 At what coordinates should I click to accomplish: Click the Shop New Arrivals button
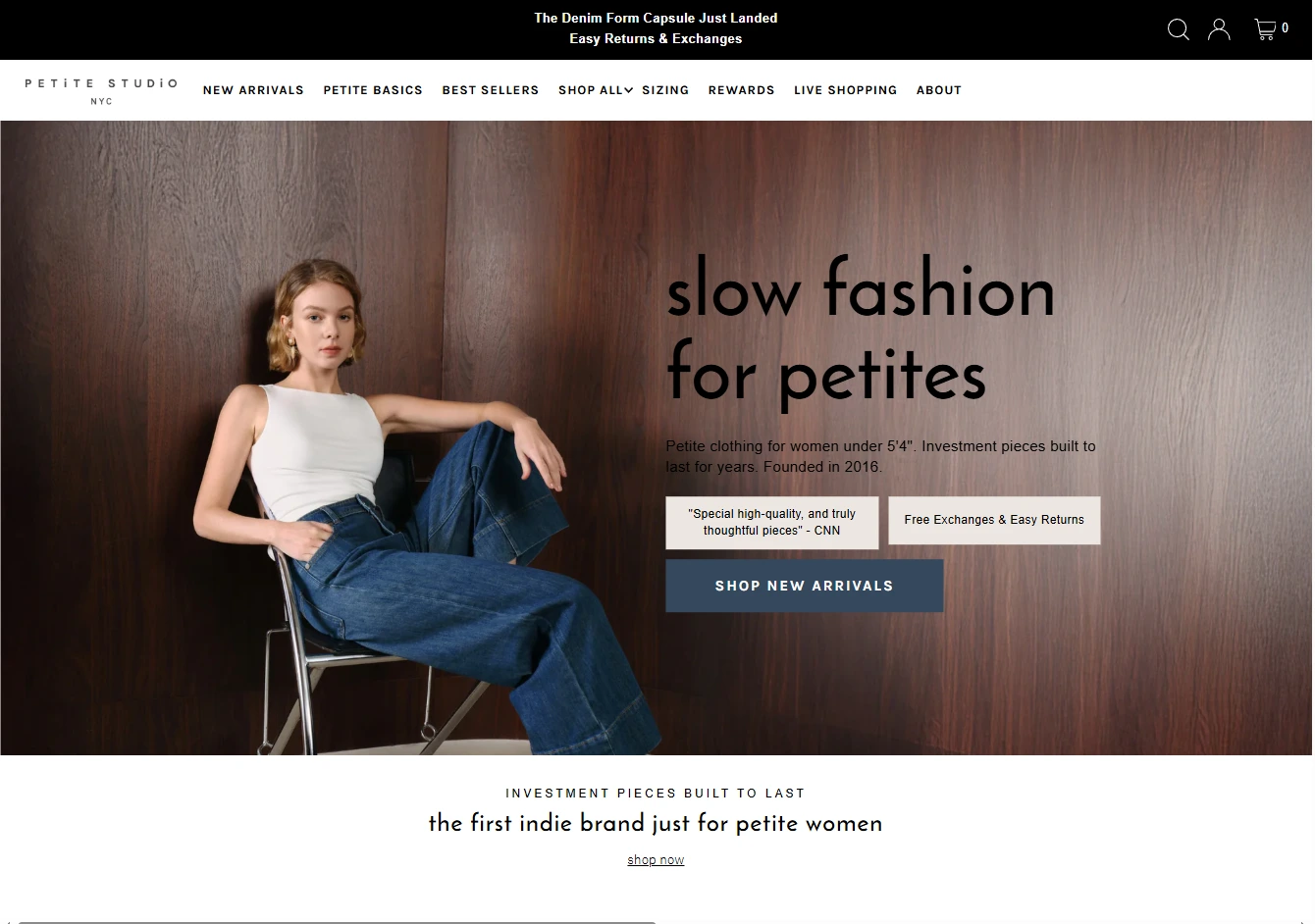pos(805,586)
